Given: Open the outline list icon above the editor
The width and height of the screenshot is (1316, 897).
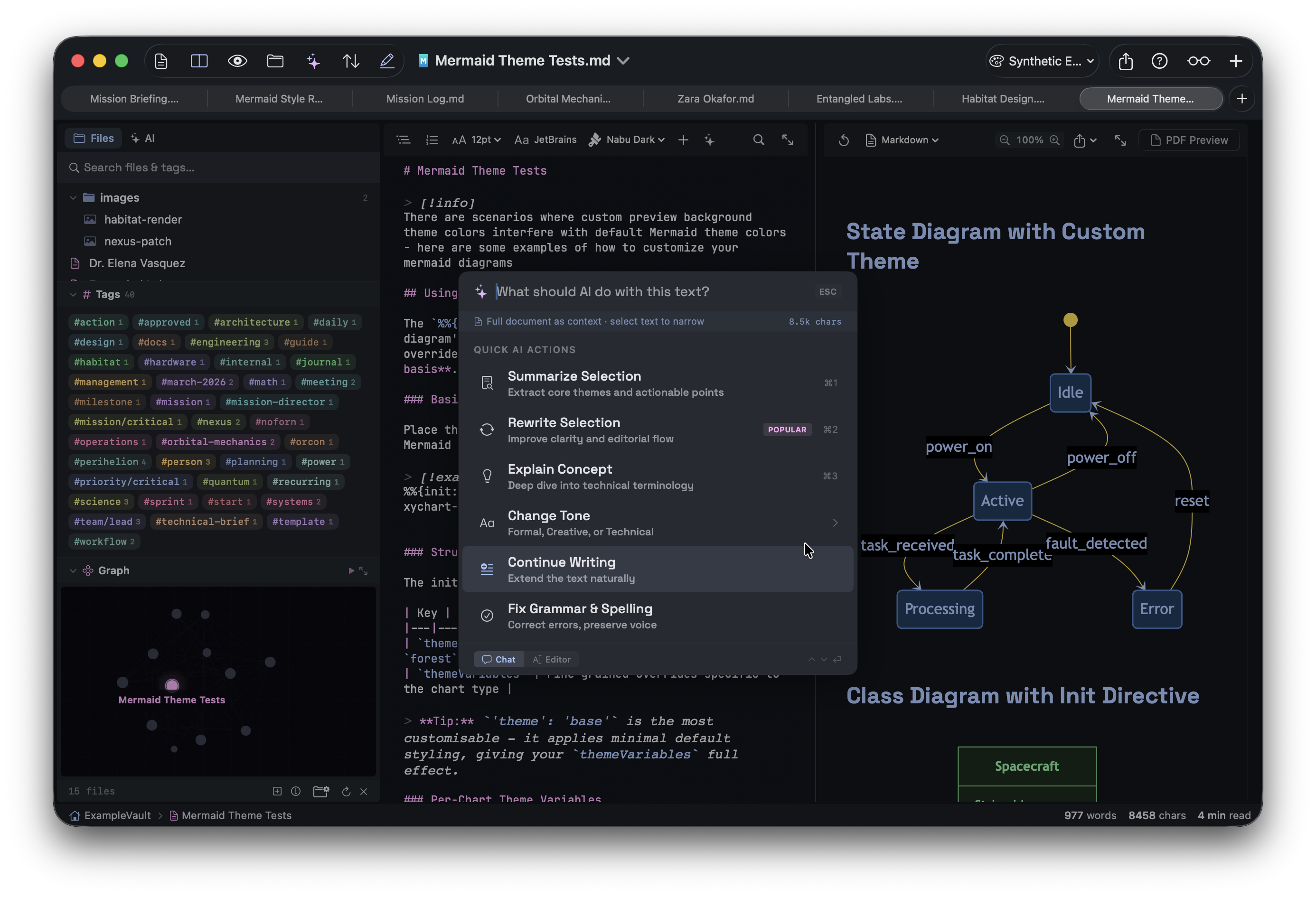Looking at the screenshot, I should point(403,140).
